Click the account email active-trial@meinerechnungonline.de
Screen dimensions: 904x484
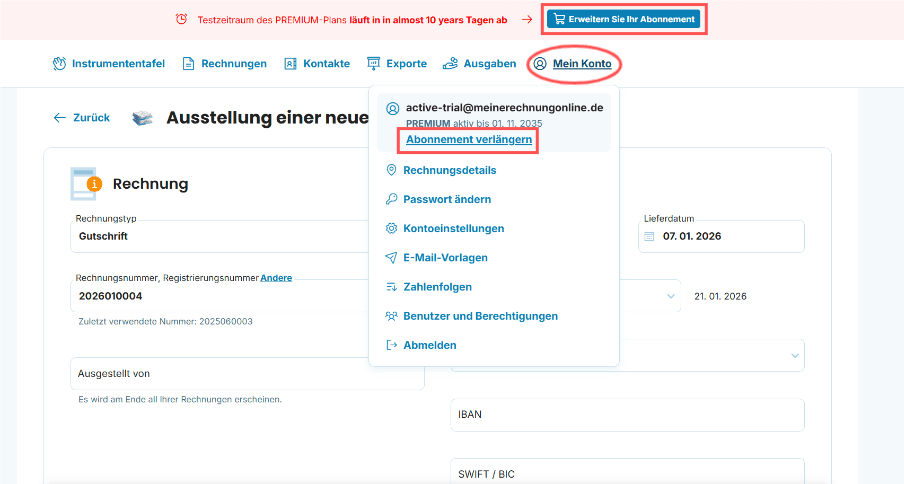click(504, 108)
